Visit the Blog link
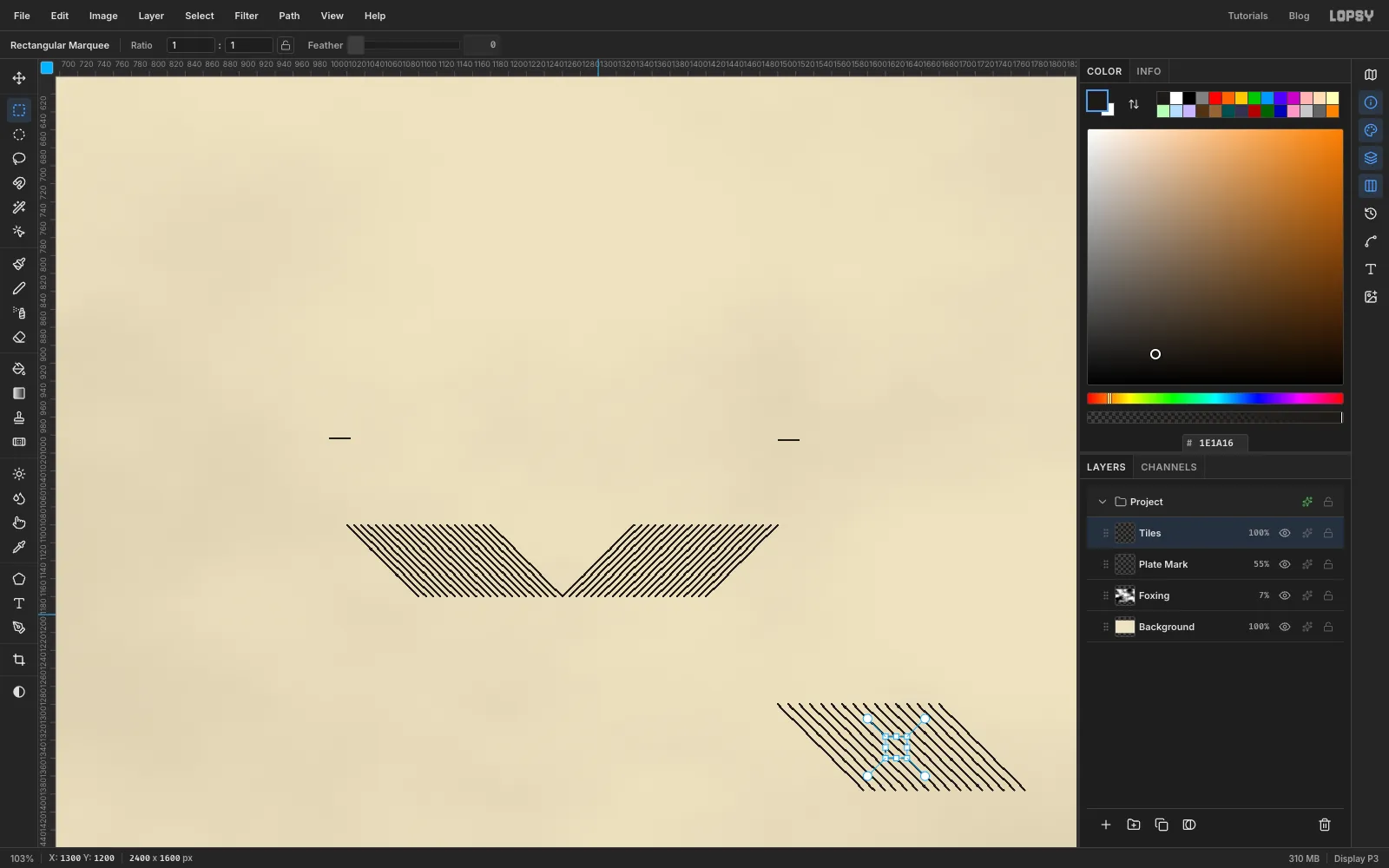This screenshot has height=868, width=1389. (1299, 16)
